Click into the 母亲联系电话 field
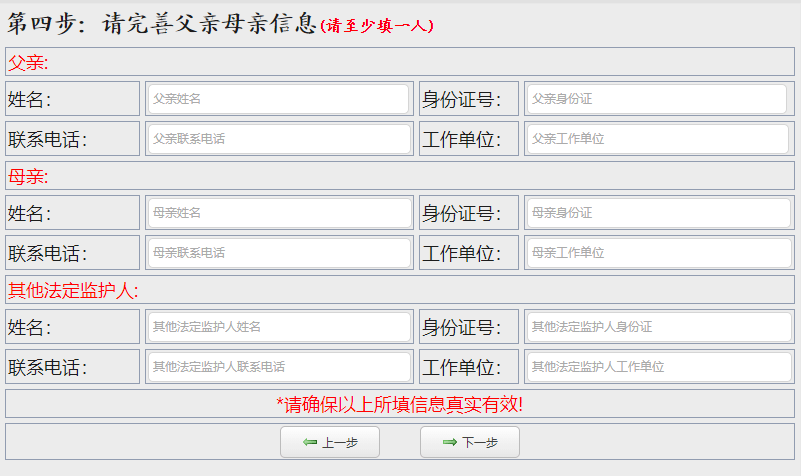 (x=278, y=253)
